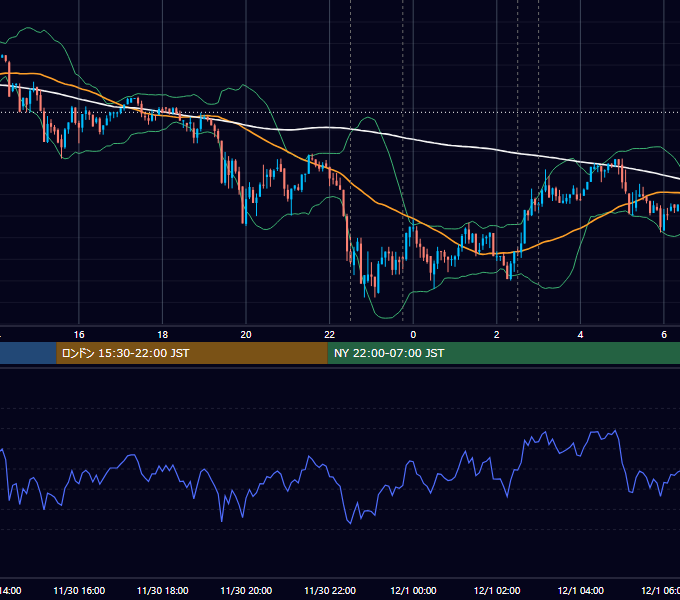Click the 16 hour label on price chart axis
Viewport: 680px width, 600px height.
[x=79, y=335]
